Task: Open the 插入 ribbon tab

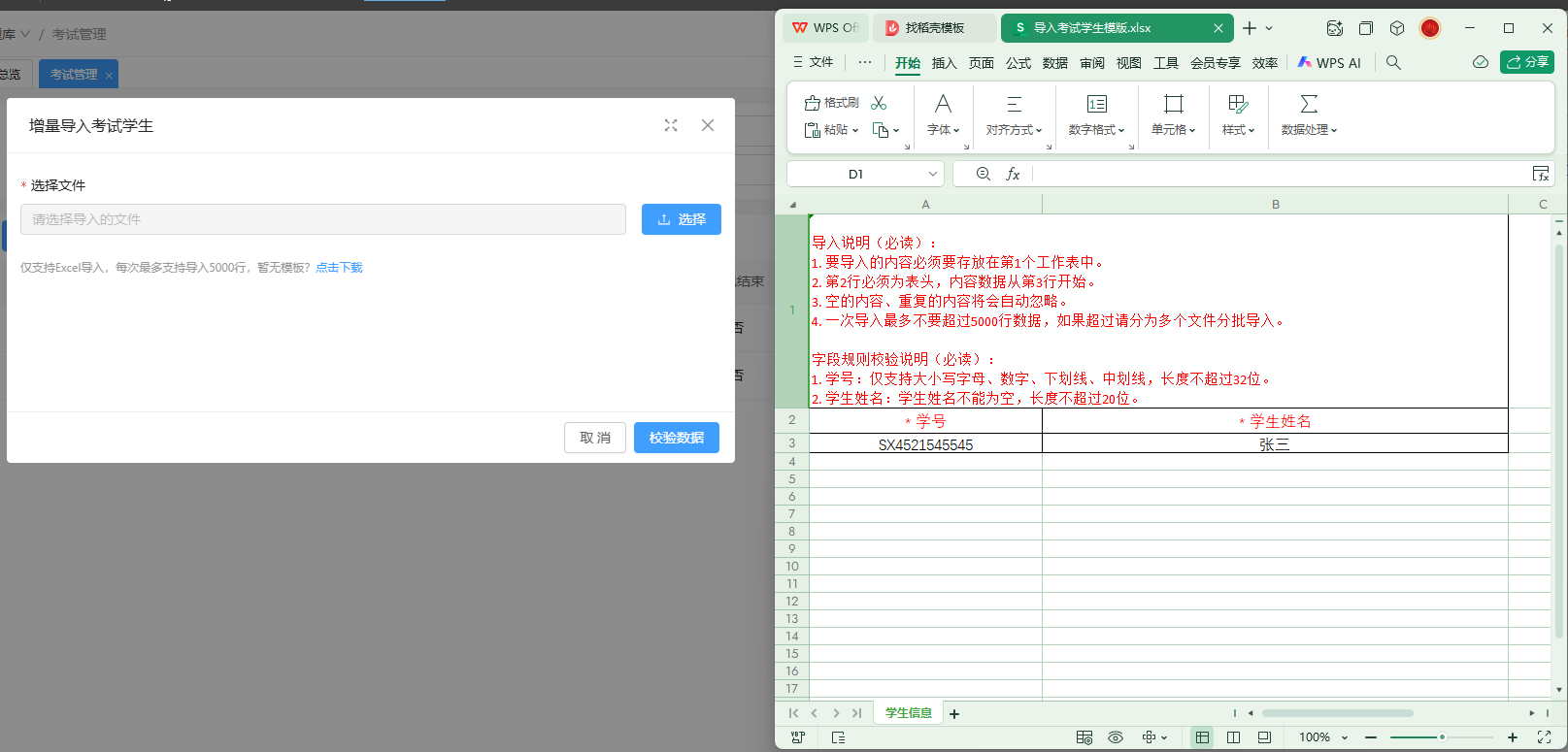Action: click(944, 63)
